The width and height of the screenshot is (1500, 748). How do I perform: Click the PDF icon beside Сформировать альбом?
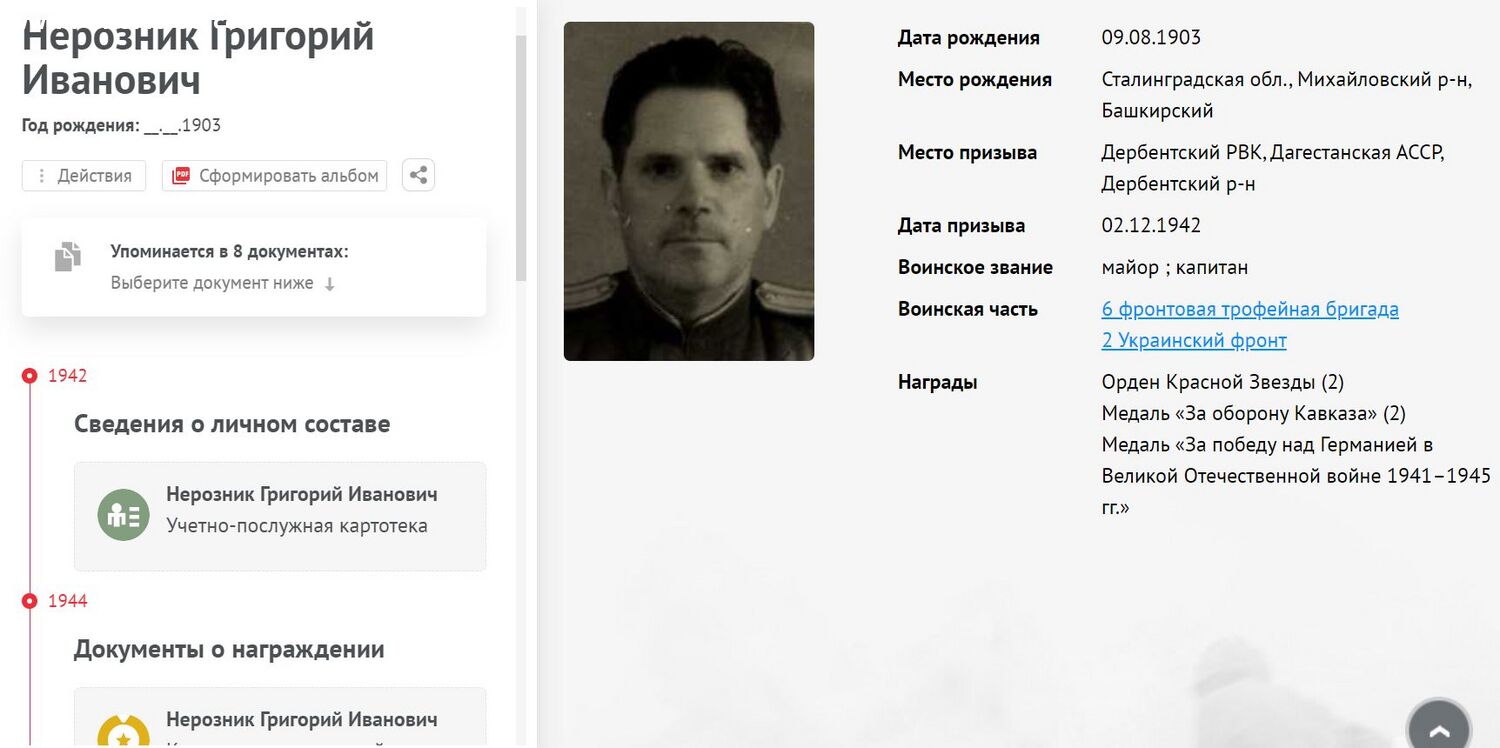[x=181, y=176]
